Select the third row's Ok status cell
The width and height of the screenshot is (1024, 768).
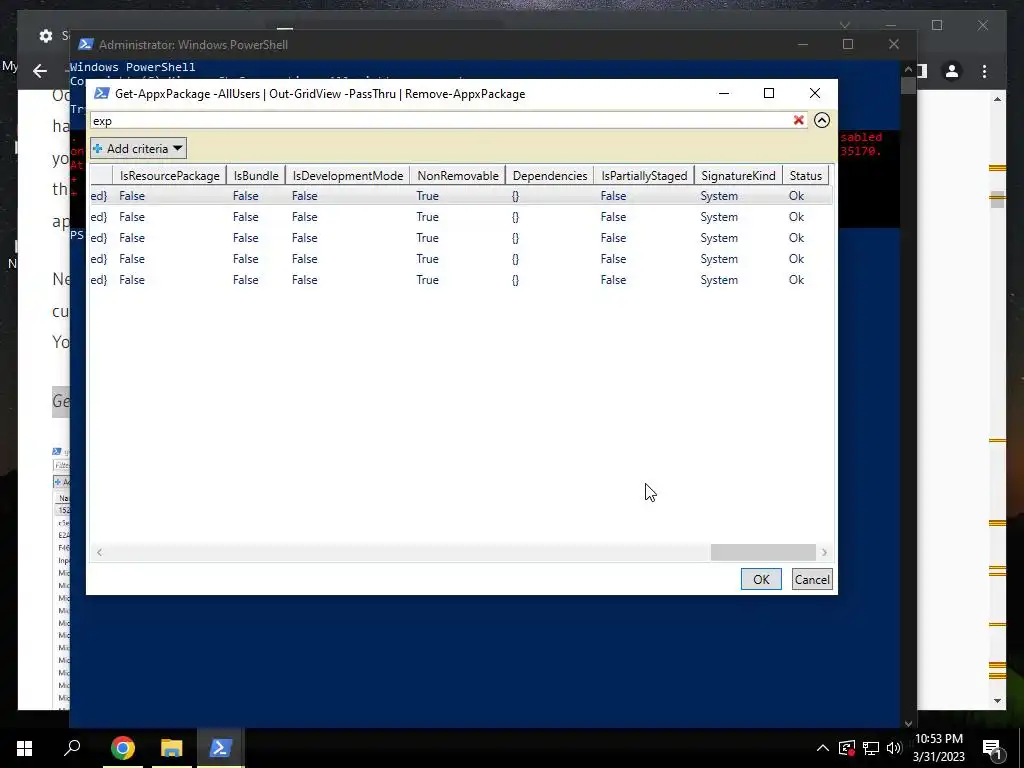[x=796, y=238]
